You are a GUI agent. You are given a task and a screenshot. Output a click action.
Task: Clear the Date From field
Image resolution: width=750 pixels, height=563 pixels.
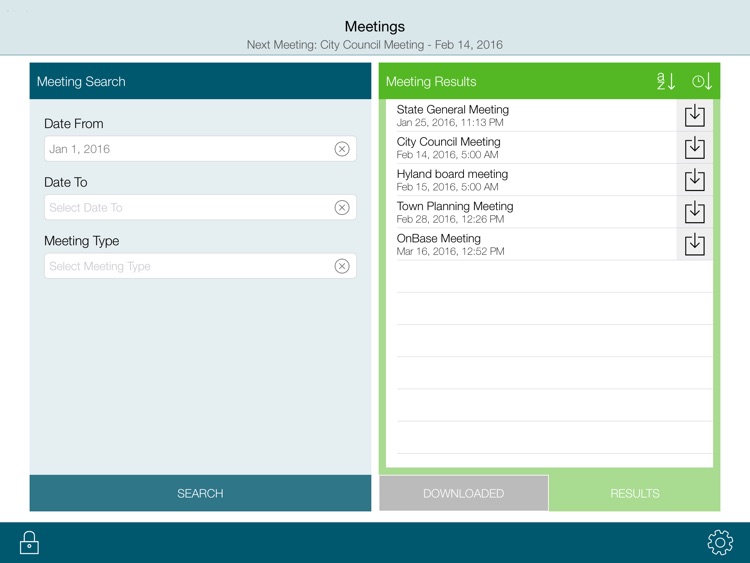pos(342,149)
